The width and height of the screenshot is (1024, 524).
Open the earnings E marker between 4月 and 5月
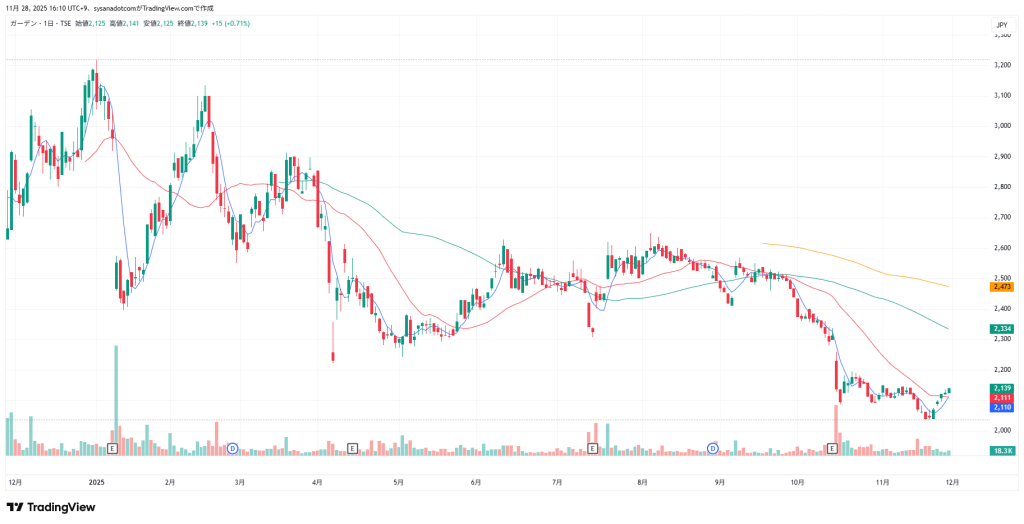(x=352, y=449)
